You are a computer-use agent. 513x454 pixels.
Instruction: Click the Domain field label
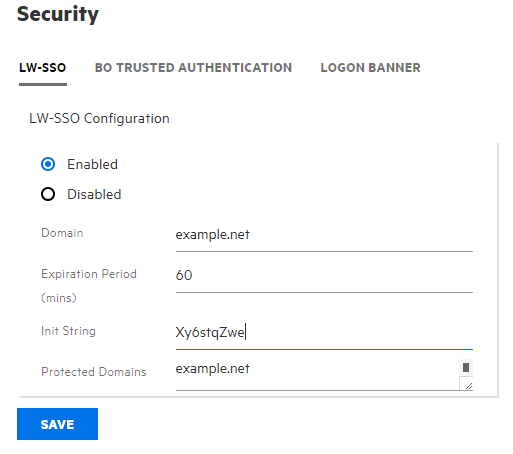[62, 233]
